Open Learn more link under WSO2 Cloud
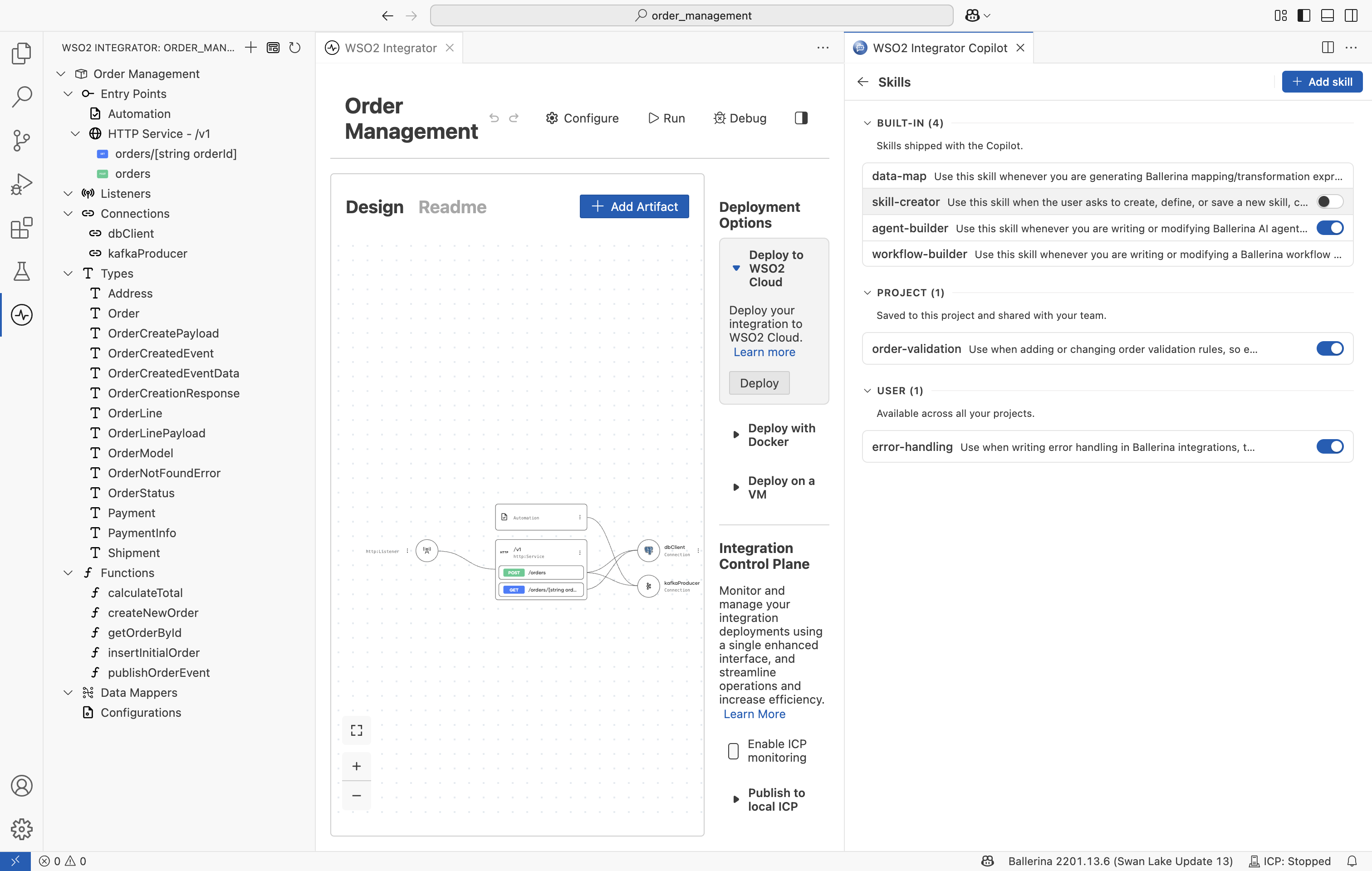Screen dimensions: 1372x871 coord(764,352)
